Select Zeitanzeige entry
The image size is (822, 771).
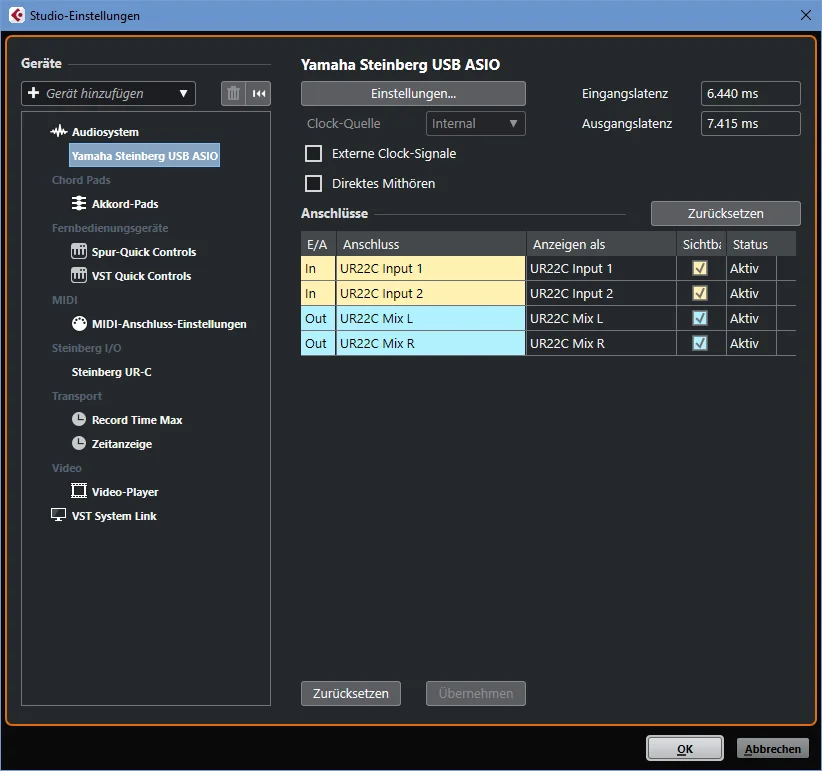122,444
